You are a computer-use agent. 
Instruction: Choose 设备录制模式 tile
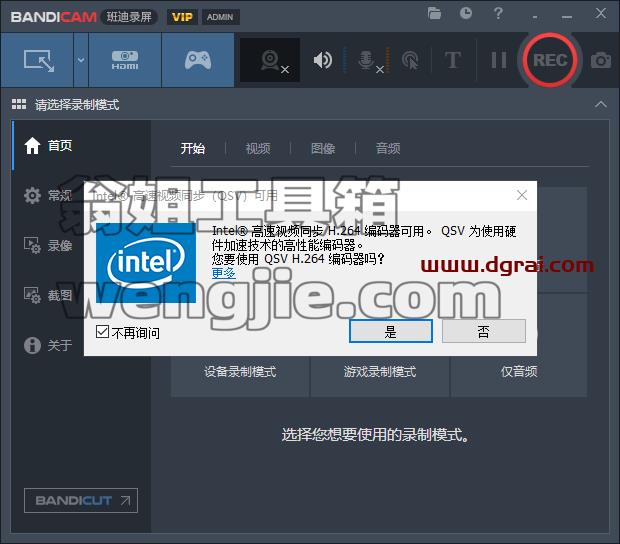pyautogui.click(x=240, y=372)
